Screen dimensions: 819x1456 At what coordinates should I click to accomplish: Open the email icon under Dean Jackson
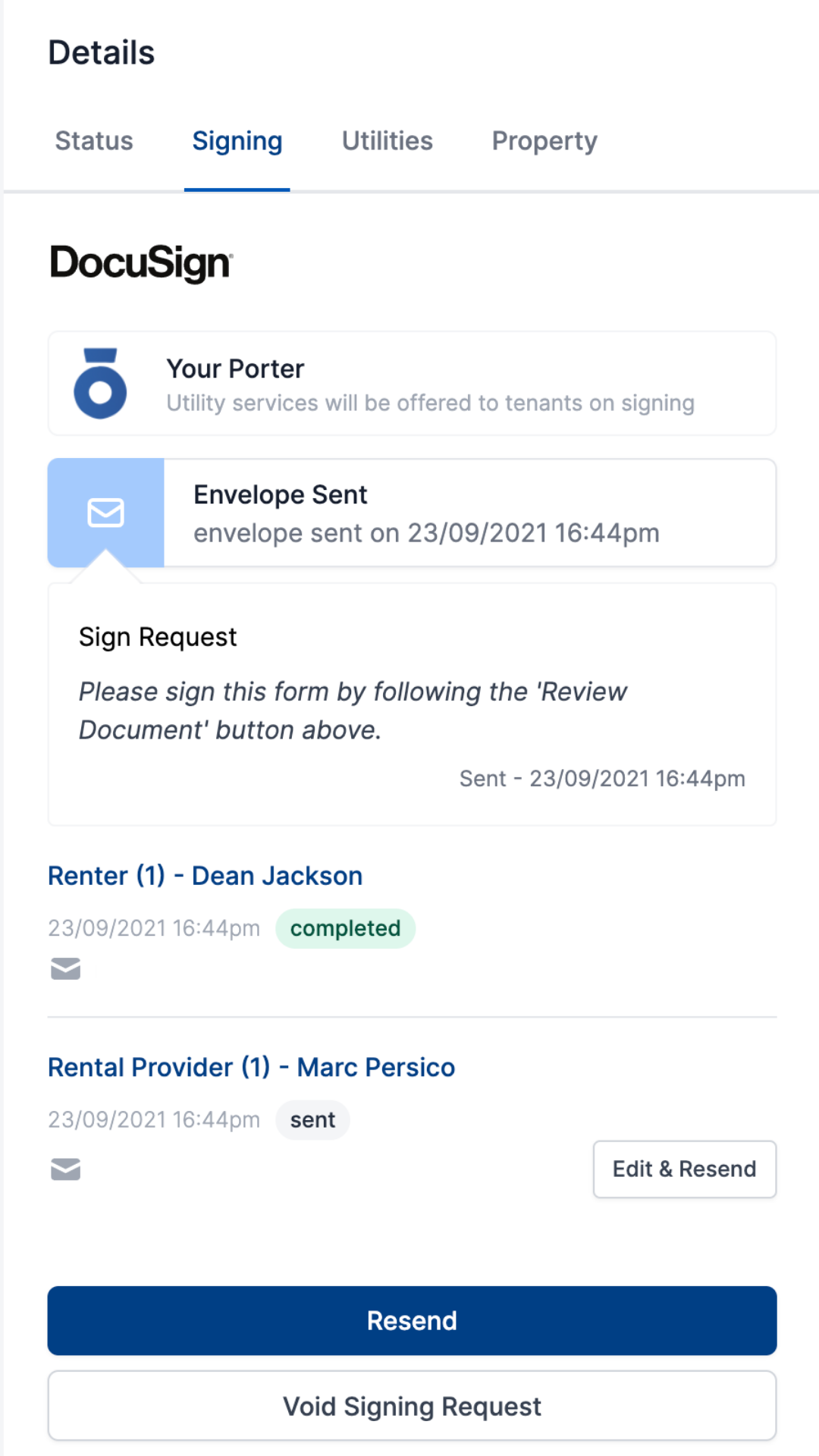[x=65, y=968]
